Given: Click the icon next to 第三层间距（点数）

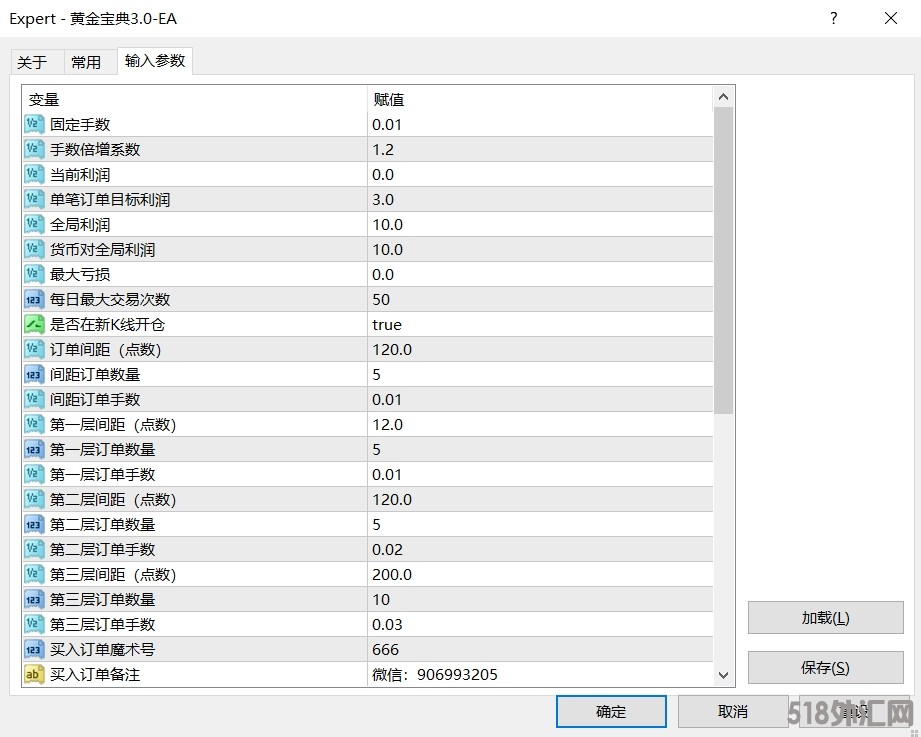Looking at the screenshot, I should (x=34, y=574).
